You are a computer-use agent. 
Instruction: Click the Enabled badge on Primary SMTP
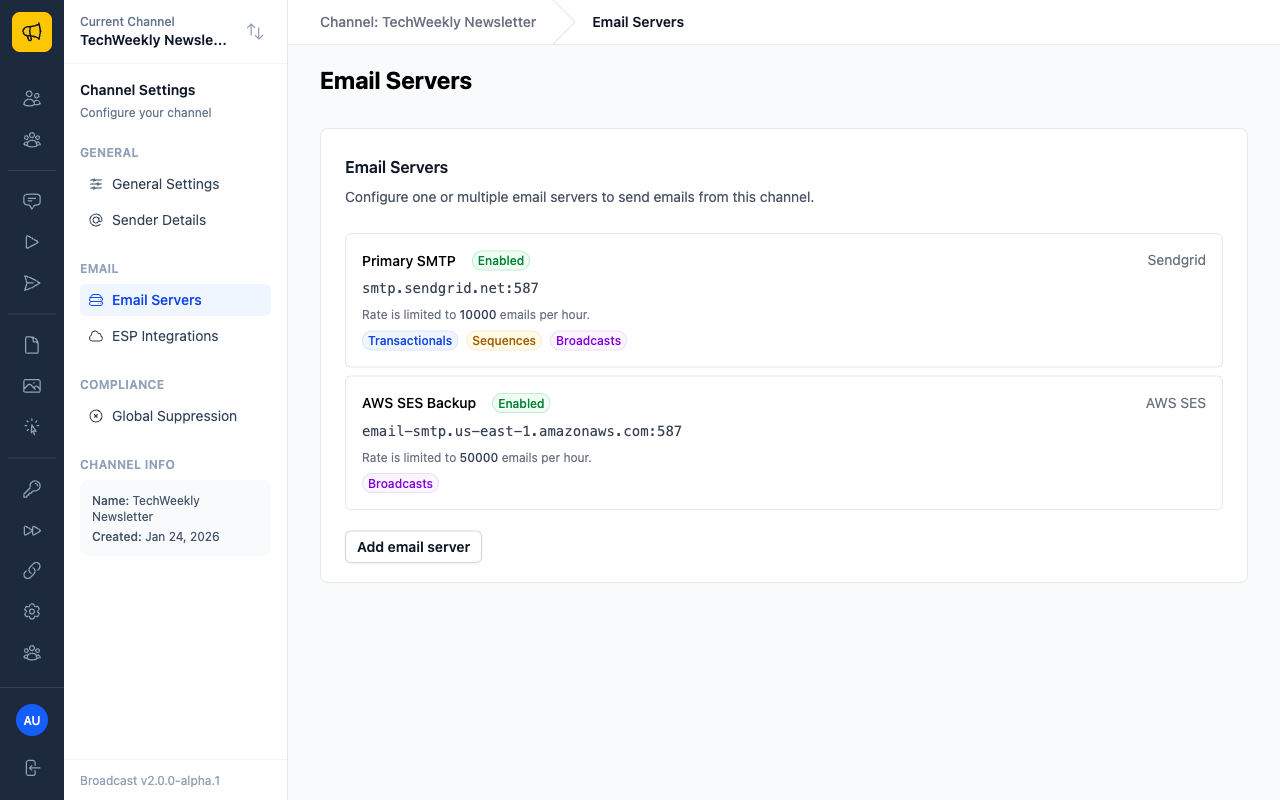[501, 261]
